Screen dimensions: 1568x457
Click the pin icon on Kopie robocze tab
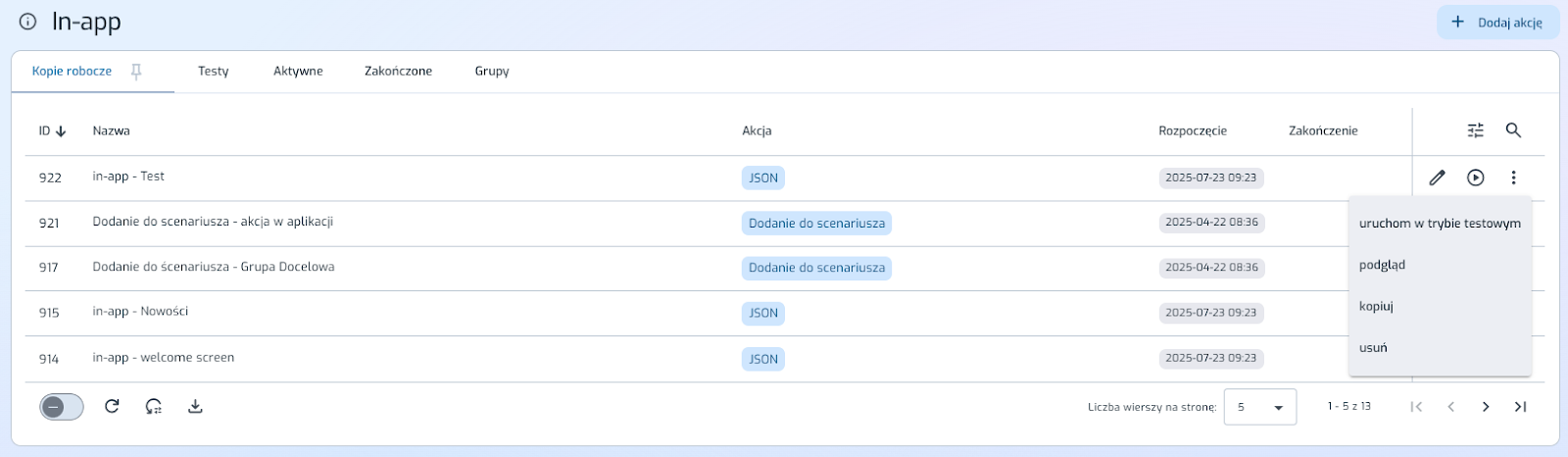[x=136, y=72]
